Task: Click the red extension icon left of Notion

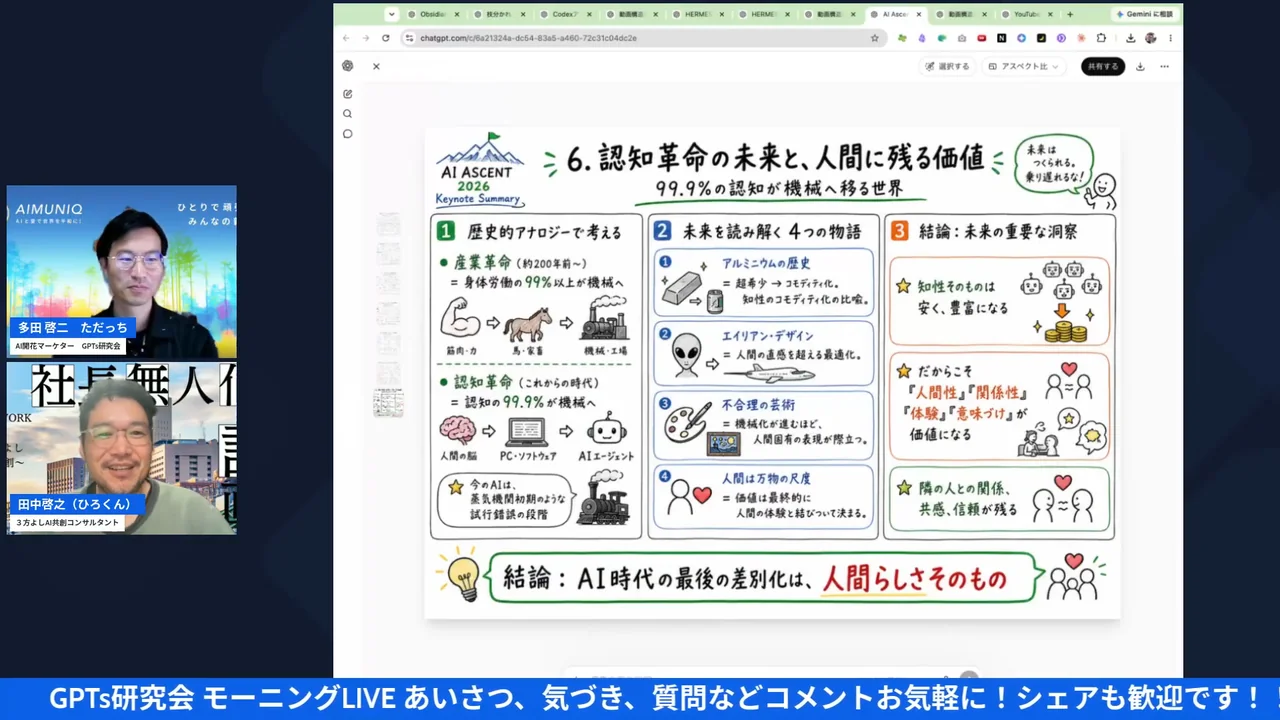Action: (982, 38)
